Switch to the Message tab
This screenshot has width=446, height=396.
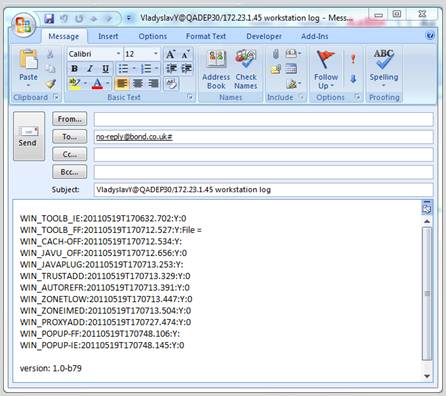pyautogui.click(x=64, y=36)
